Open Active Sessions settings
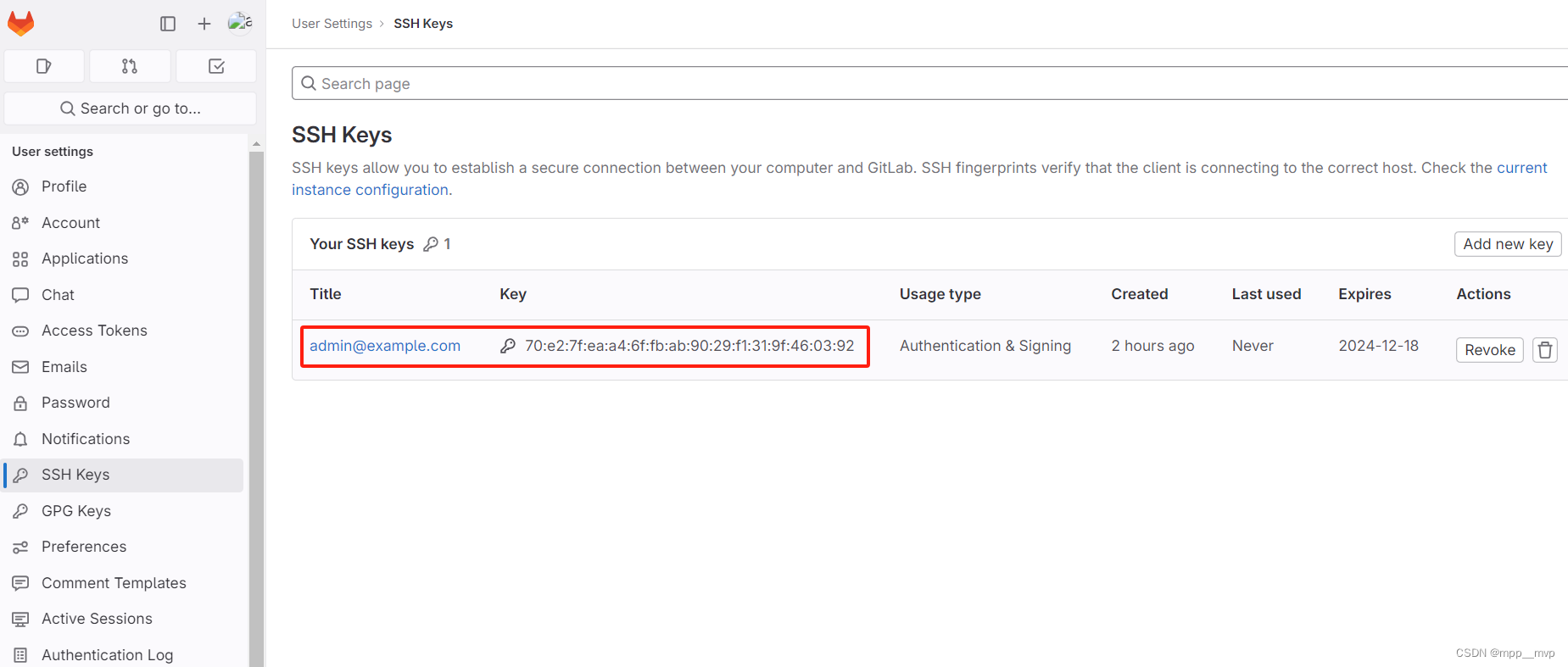The width and height of the screenshot is (1568, 667). pyautogui.click(x=123, y=619)
